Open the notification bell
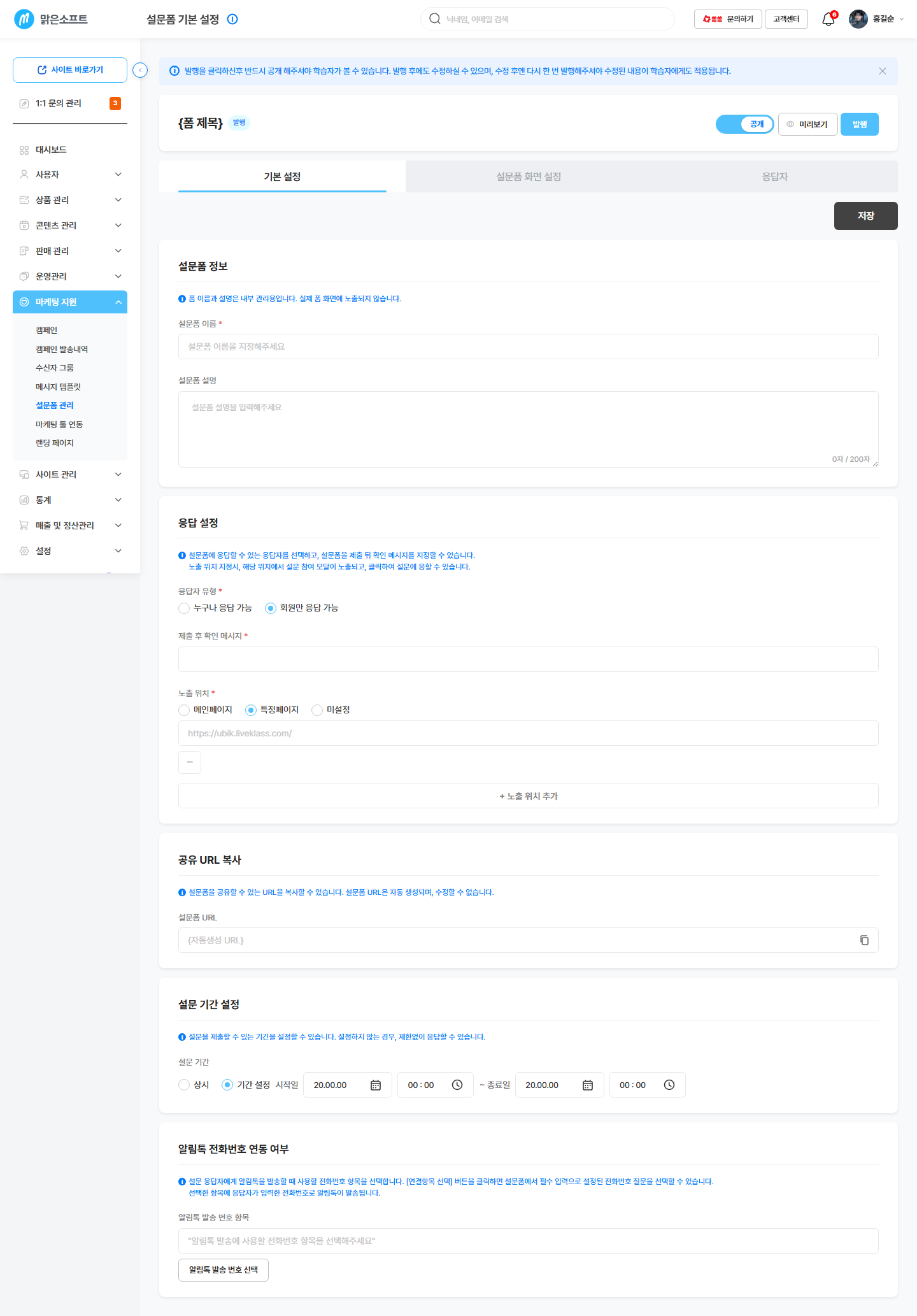This screenshot has width=917, height=1316. pos(828,19)
